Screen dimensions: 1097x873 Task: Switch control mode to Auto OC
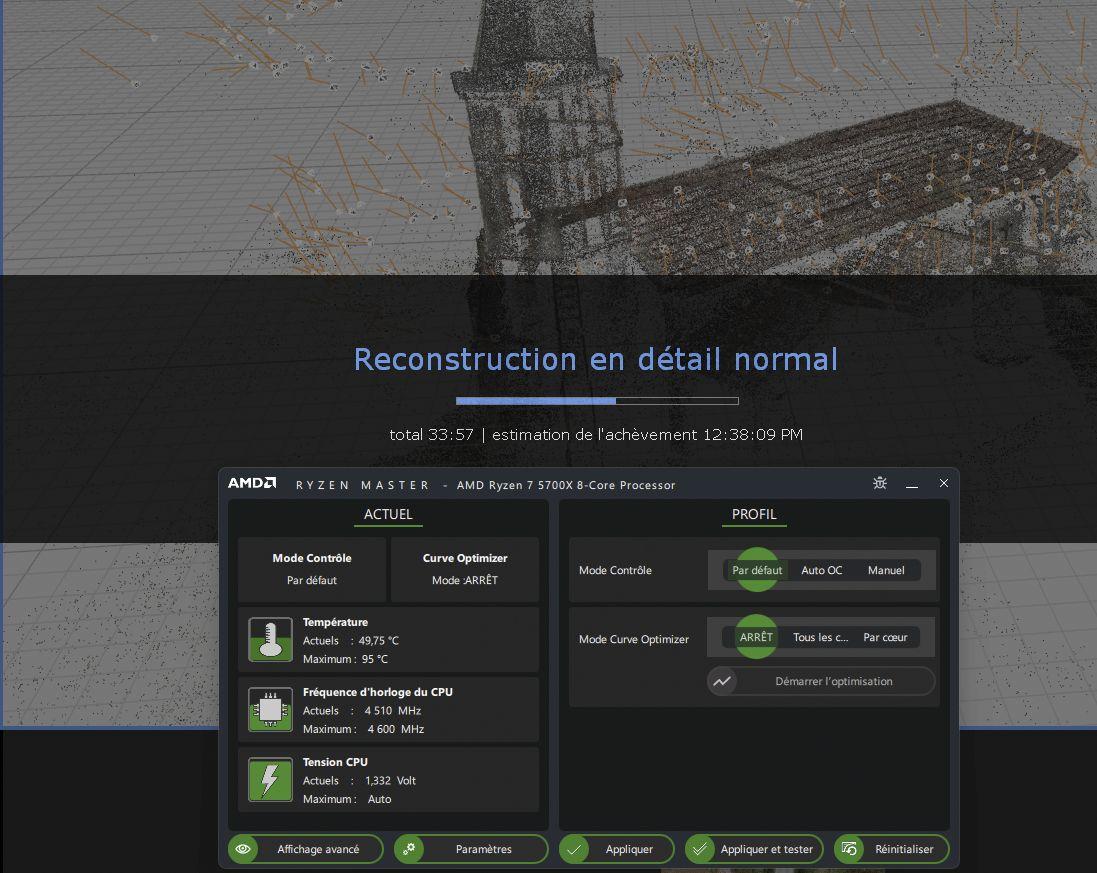(x=821, y=570)
